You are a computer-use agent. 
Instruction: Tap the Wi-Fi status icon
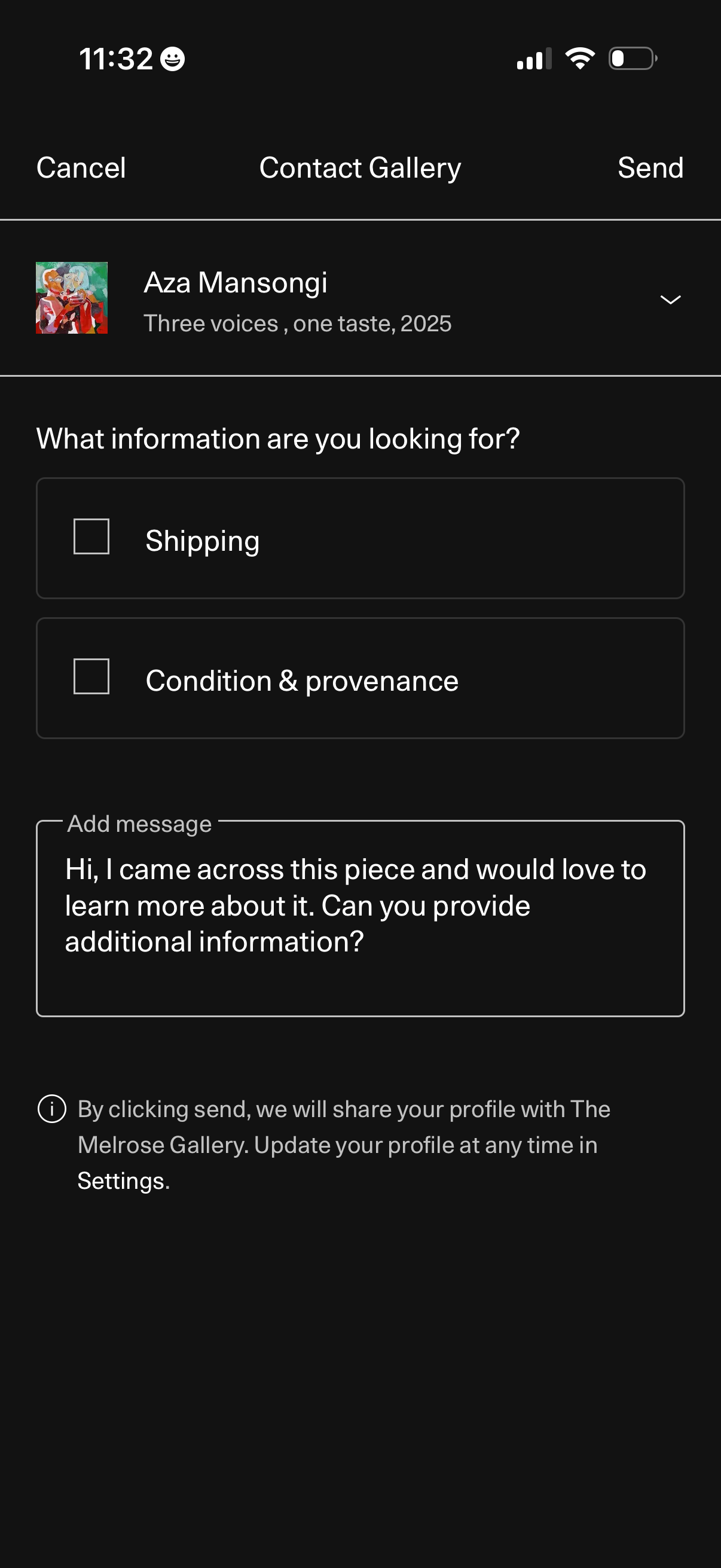[579, 59]
